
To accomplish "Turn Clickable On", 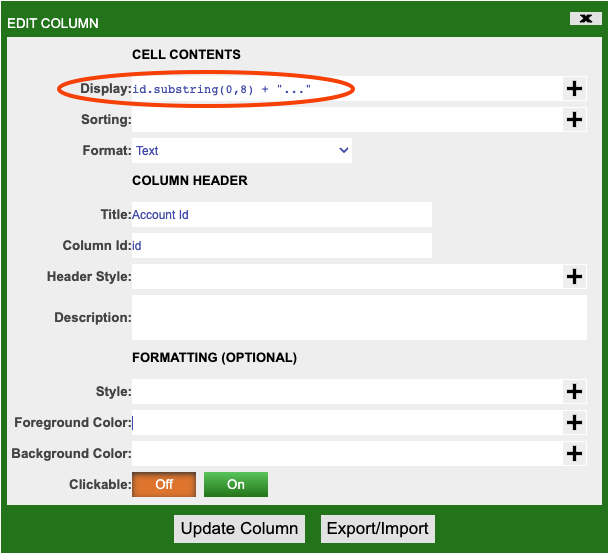I will click(x=236, y=485).
